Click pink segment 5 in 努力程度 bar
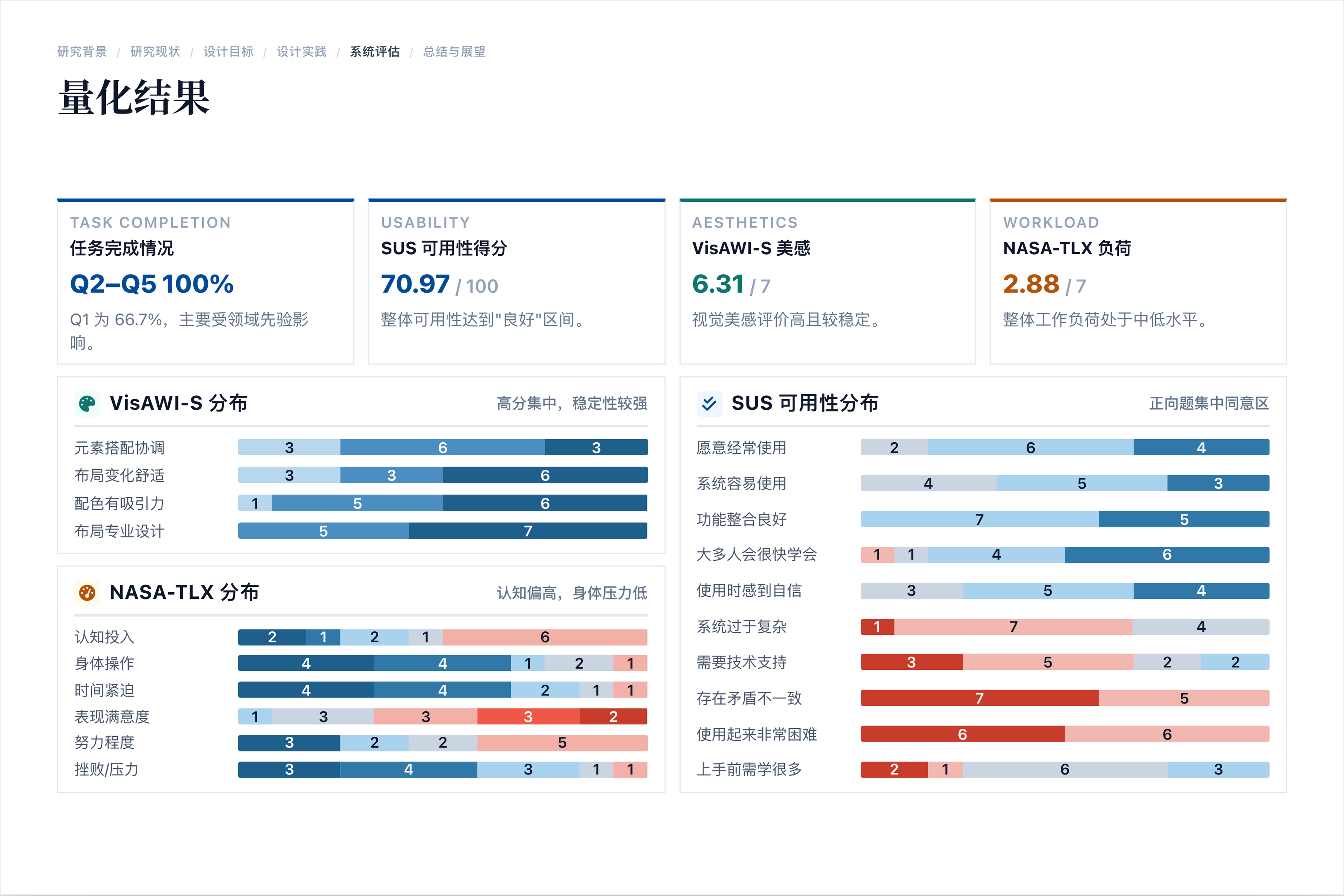 tap(562, 742)
